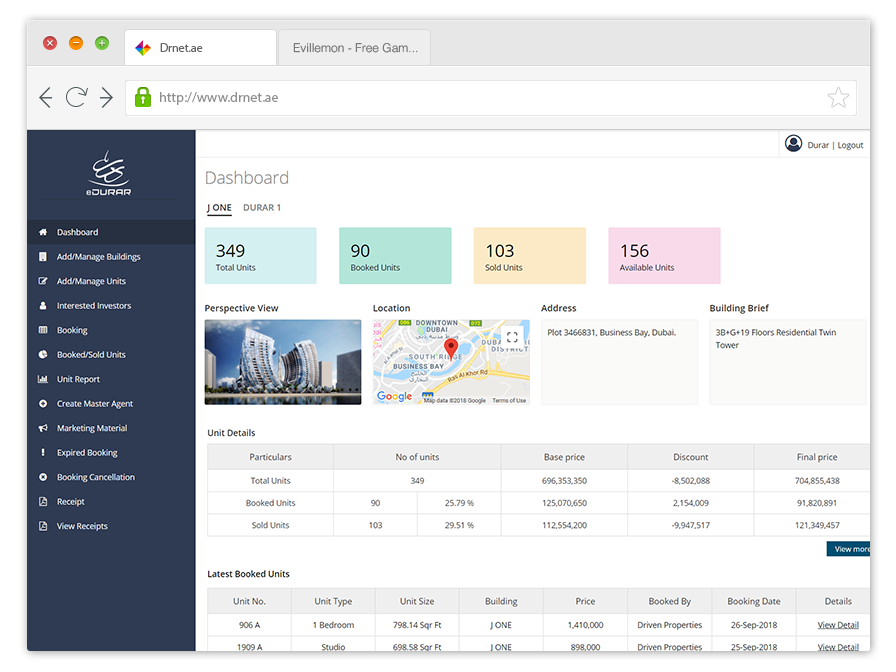Open Booking Cancellation menu item
Image resolution: width=896 pixels, height=672 pixels.
(95, 477)
